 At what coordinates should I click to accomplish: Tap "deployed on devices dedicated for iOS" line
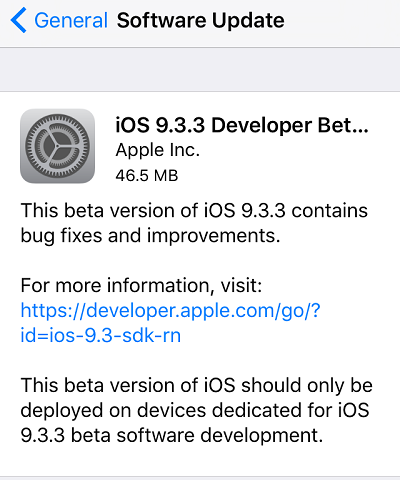[x=195, y=410]
